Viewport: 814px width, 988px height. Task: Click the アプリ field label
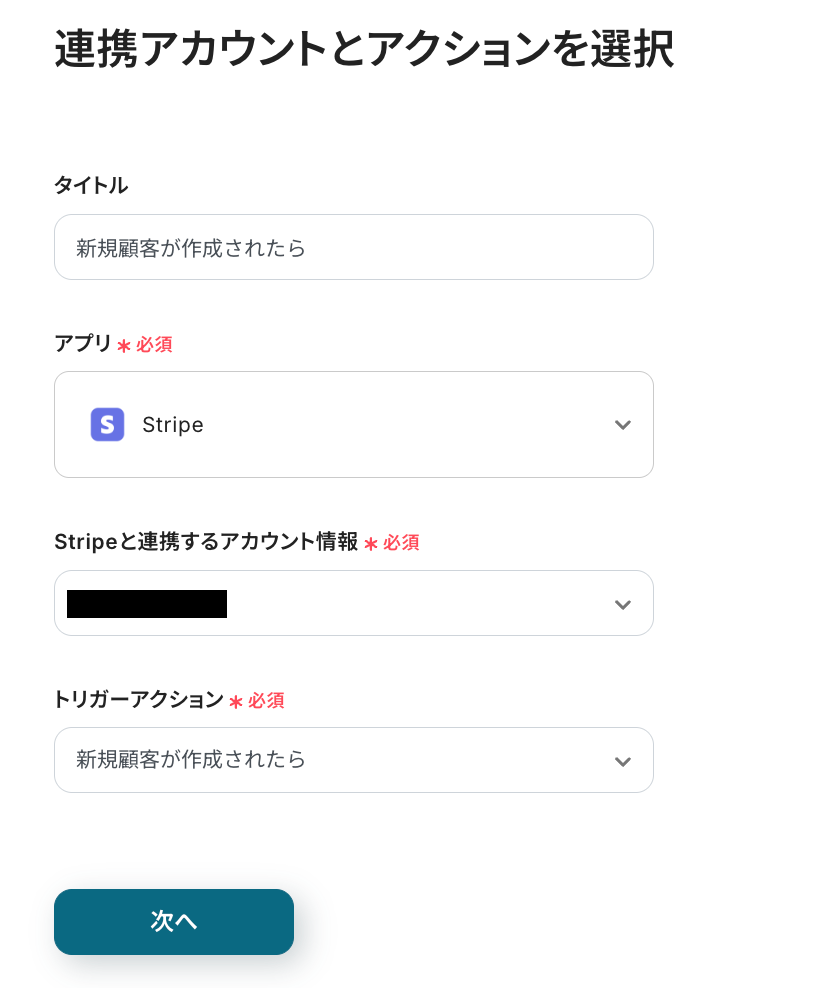83,343
